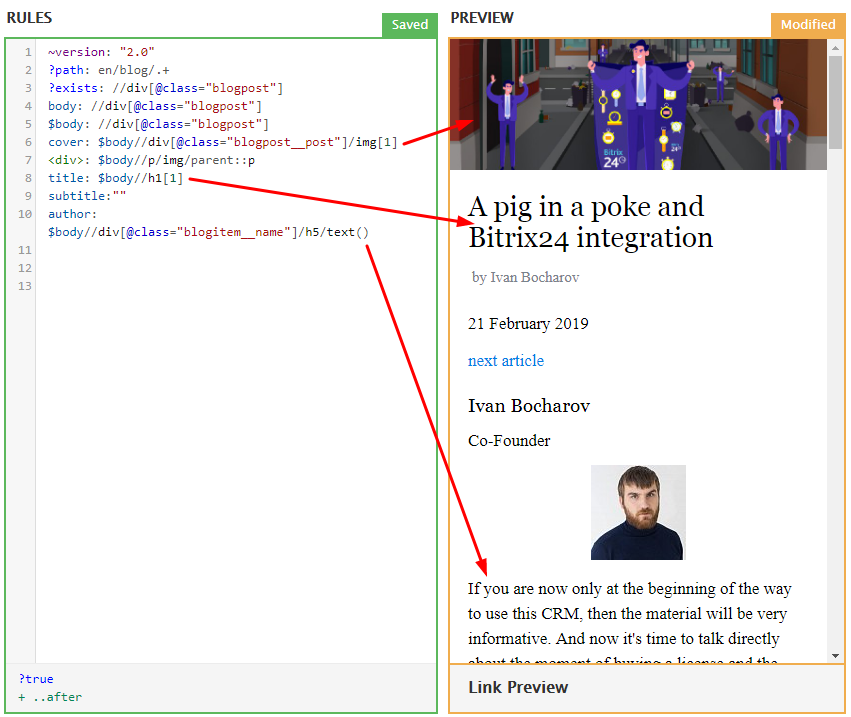Click the 'Co-Founder' text
Image resolution: width=851 pixels, height=717 pixels.
pyautogui.click(x=509, y=440)
